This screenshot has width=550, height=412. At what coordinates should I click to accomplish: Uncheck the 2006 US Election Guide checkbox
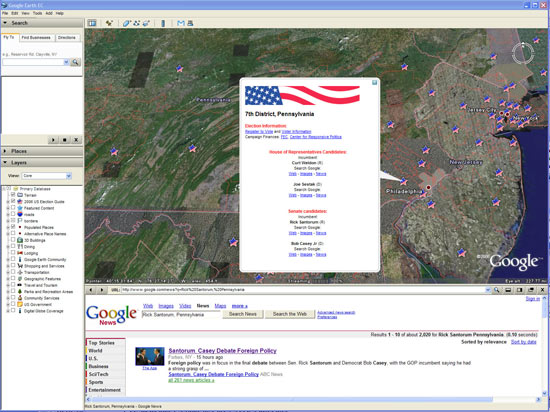13,201
